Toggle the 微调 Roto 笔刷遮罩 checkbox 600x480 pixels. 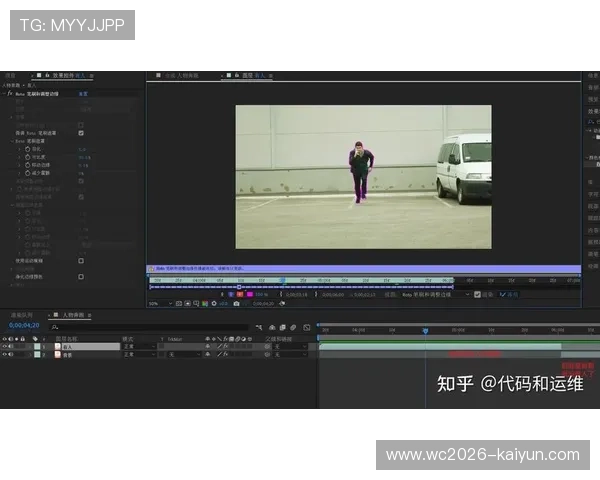click(x=81, y=133)
